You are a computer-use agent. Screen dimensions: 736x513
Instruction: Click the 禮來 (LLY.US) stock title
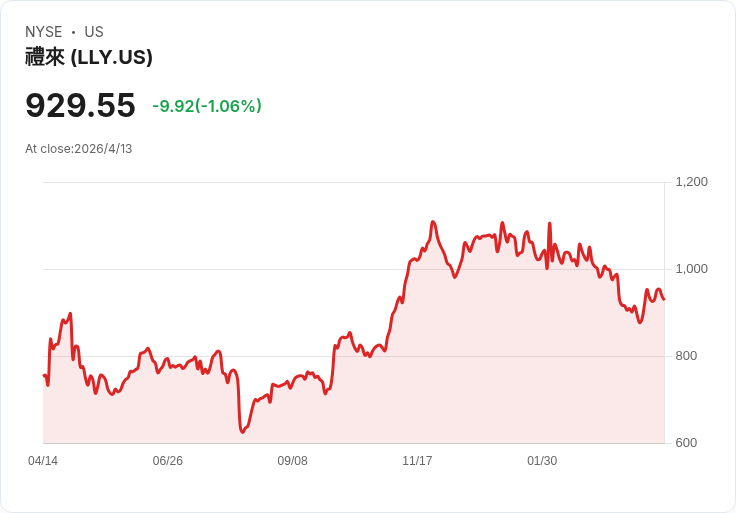(89, 57)
